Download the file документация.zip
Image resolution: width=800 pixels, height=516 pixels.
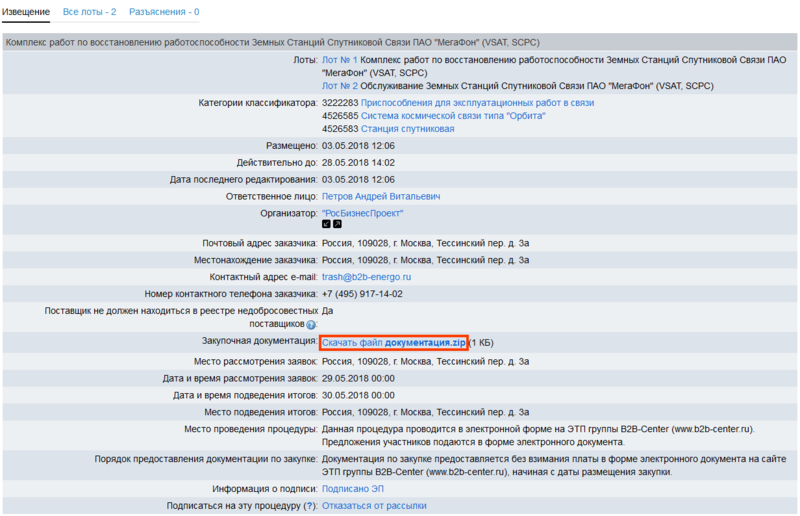click(x=394, y=343)
